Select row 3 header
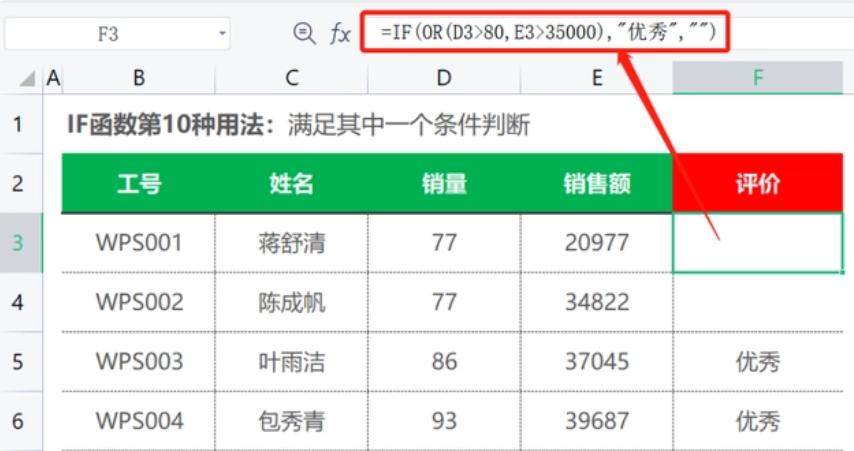This screenshot has height=451, width=854. tap(19, 242)
